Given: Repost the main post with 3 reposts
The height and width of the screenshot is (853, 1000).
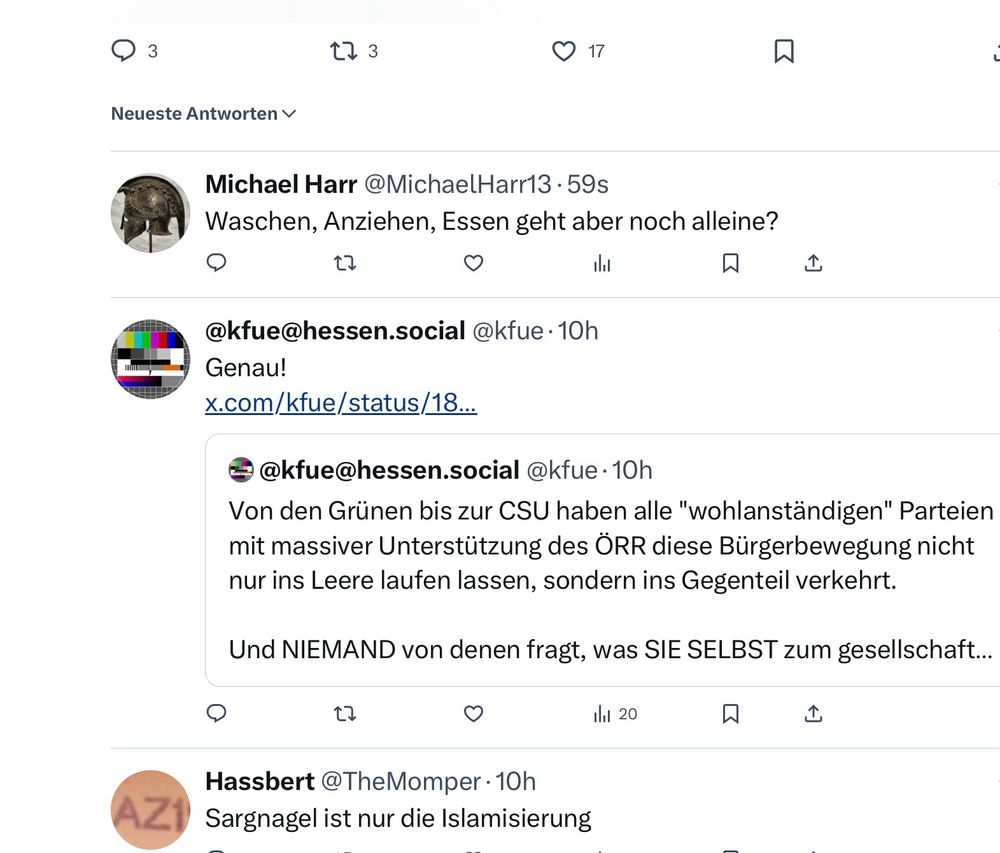Looking at the screenshot, I should [x=344, y=51].
